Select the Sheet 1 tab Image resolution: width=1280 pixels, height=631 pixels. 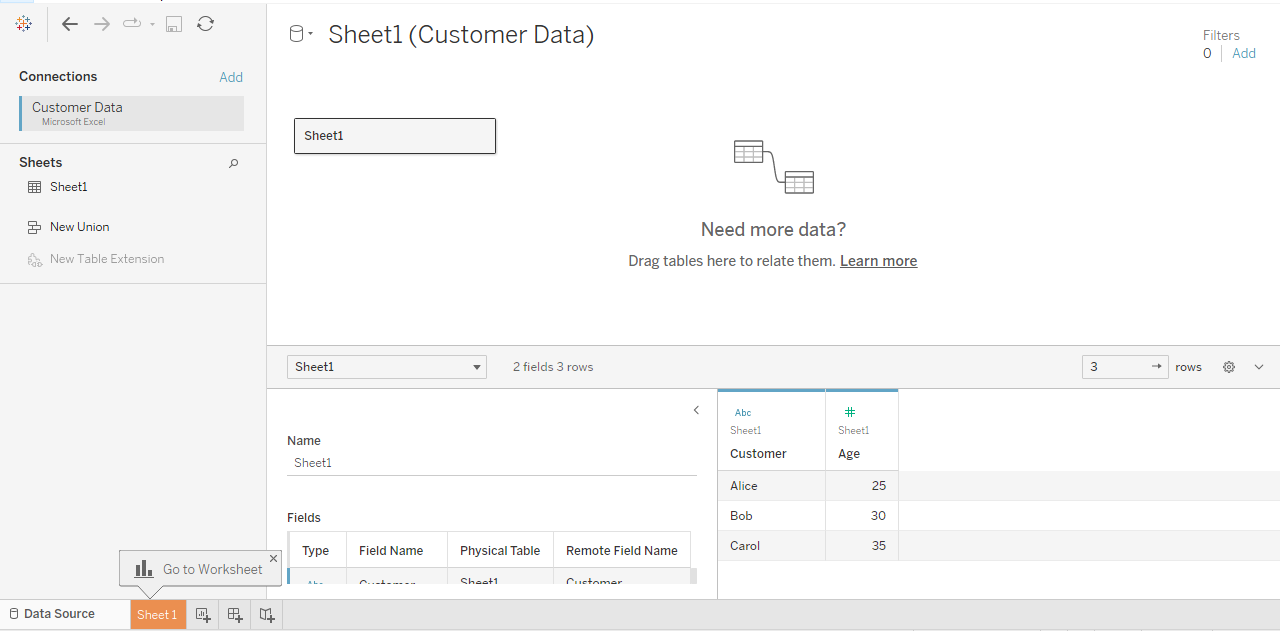click(x=157, y=614)
